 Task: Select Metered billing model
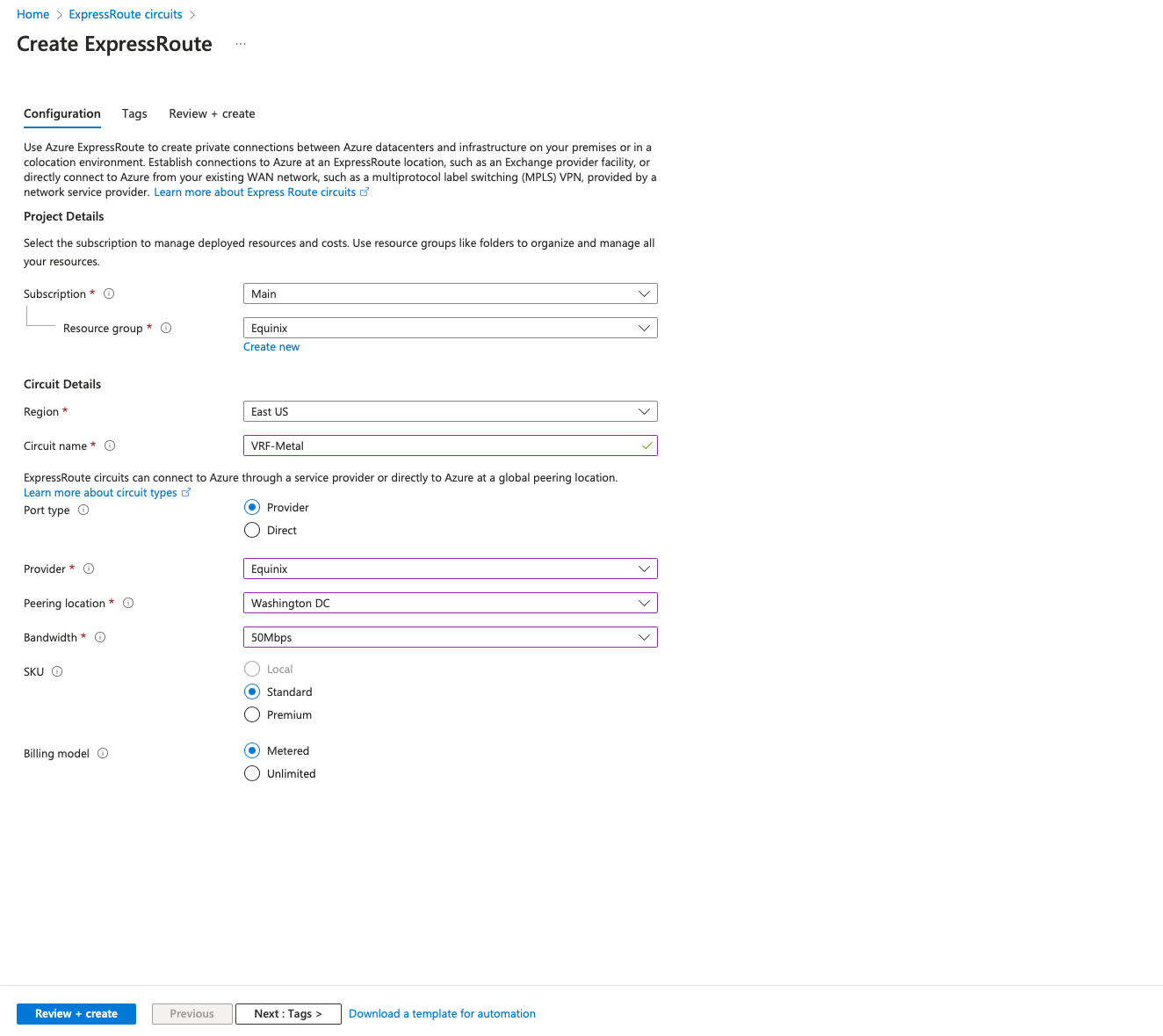(x=252, y=750)
